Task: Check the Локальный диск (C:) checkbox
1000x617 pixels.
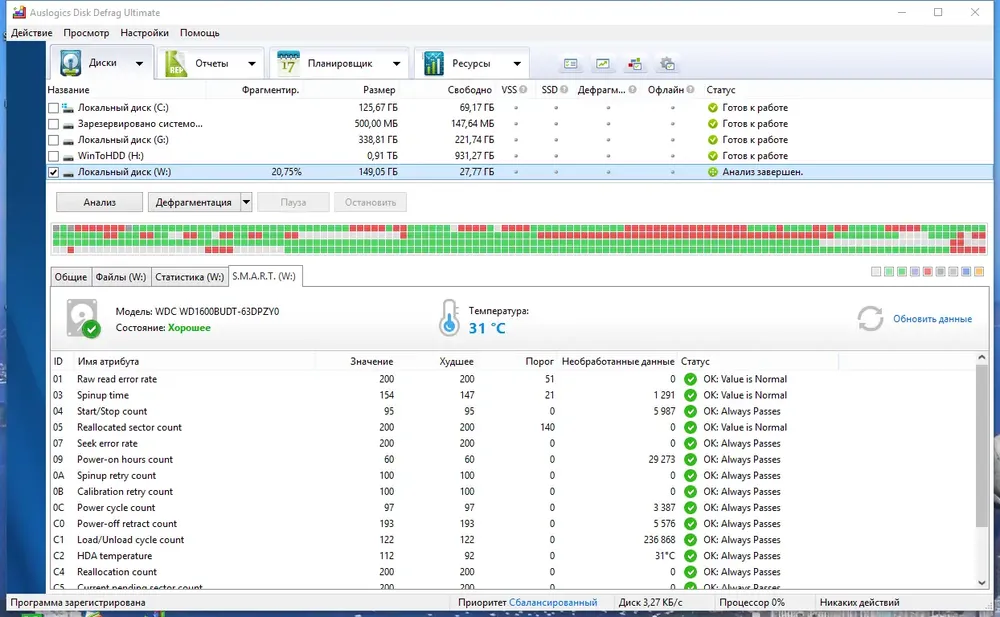Action: pos(54,108)
